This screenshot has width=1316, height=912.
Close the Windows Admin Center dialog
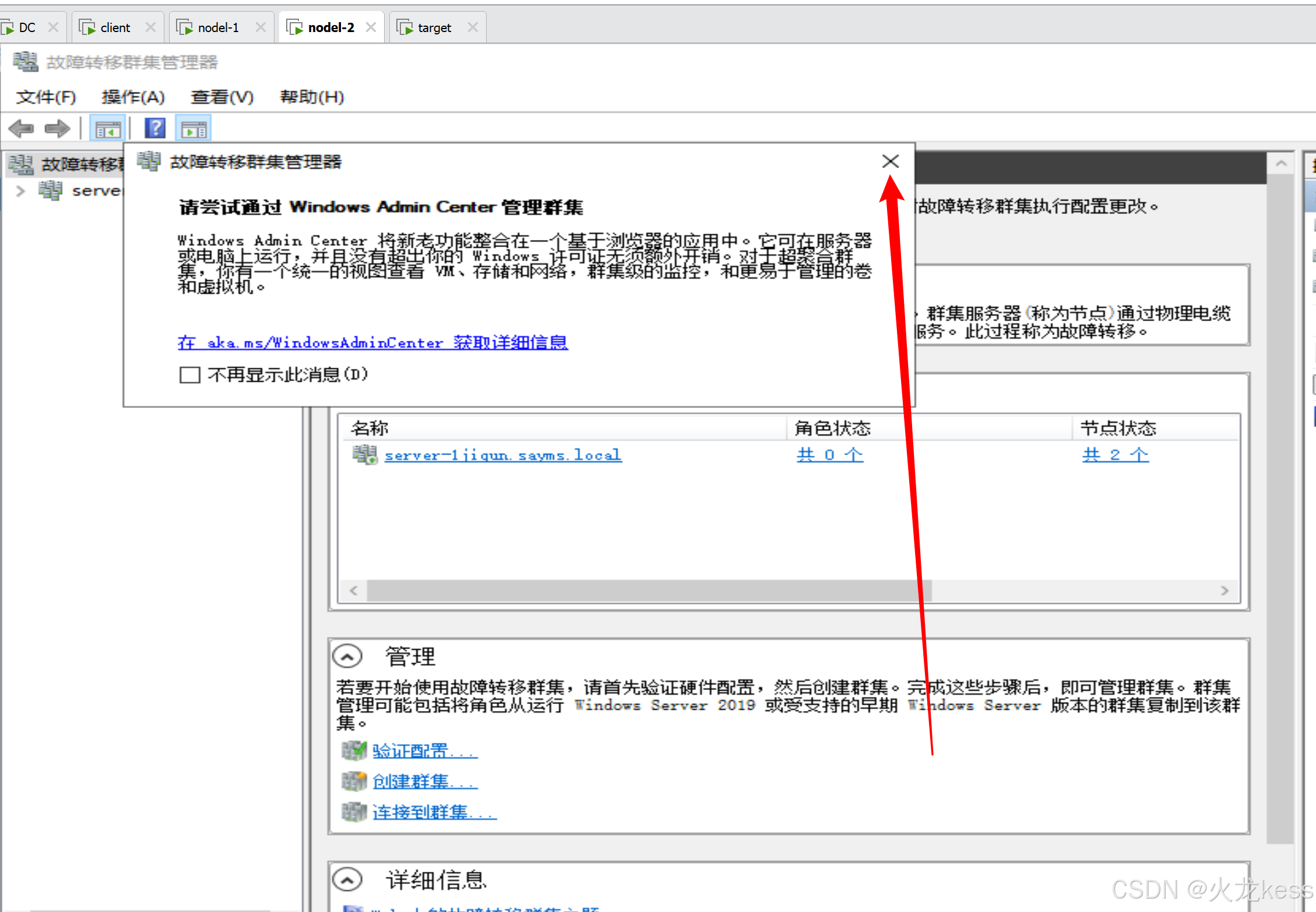[x=890, y=161]
